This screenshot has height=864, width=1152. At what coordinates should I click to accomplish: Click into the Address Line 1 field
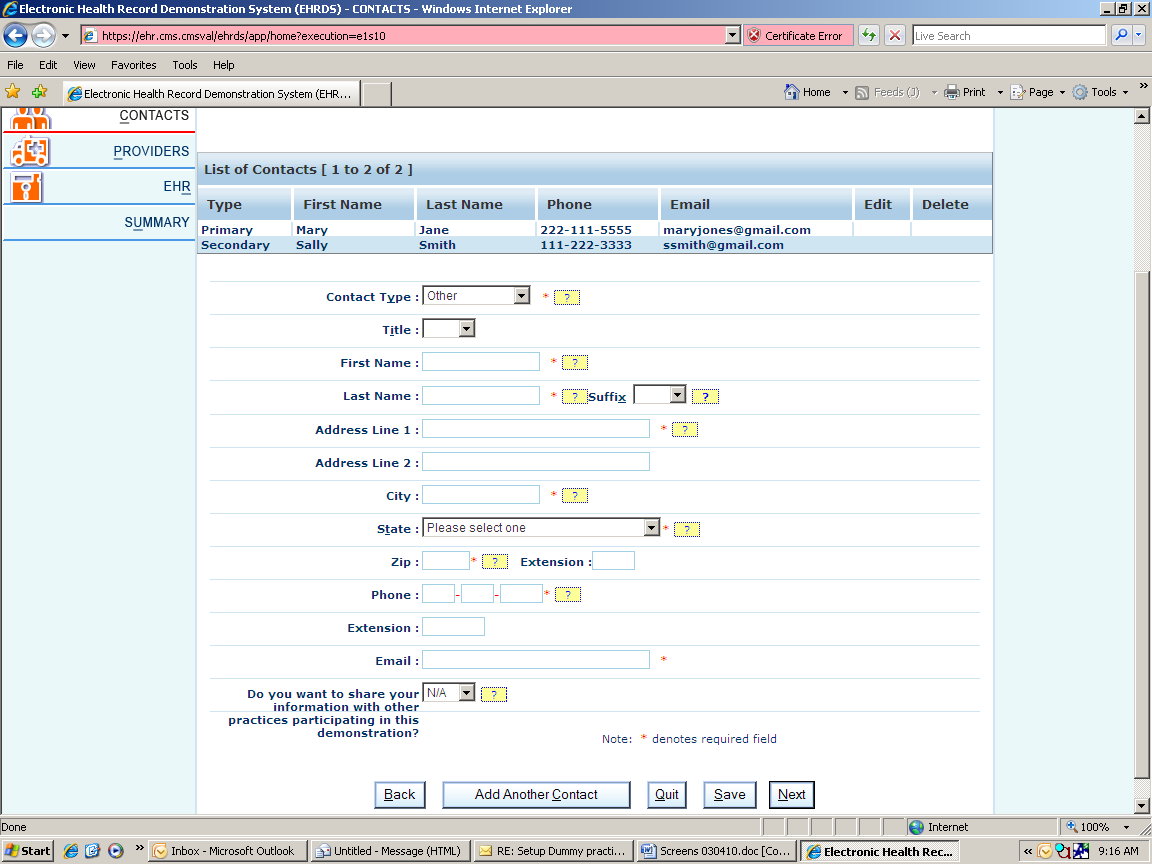pyautogui.click(x=536, y=428)
